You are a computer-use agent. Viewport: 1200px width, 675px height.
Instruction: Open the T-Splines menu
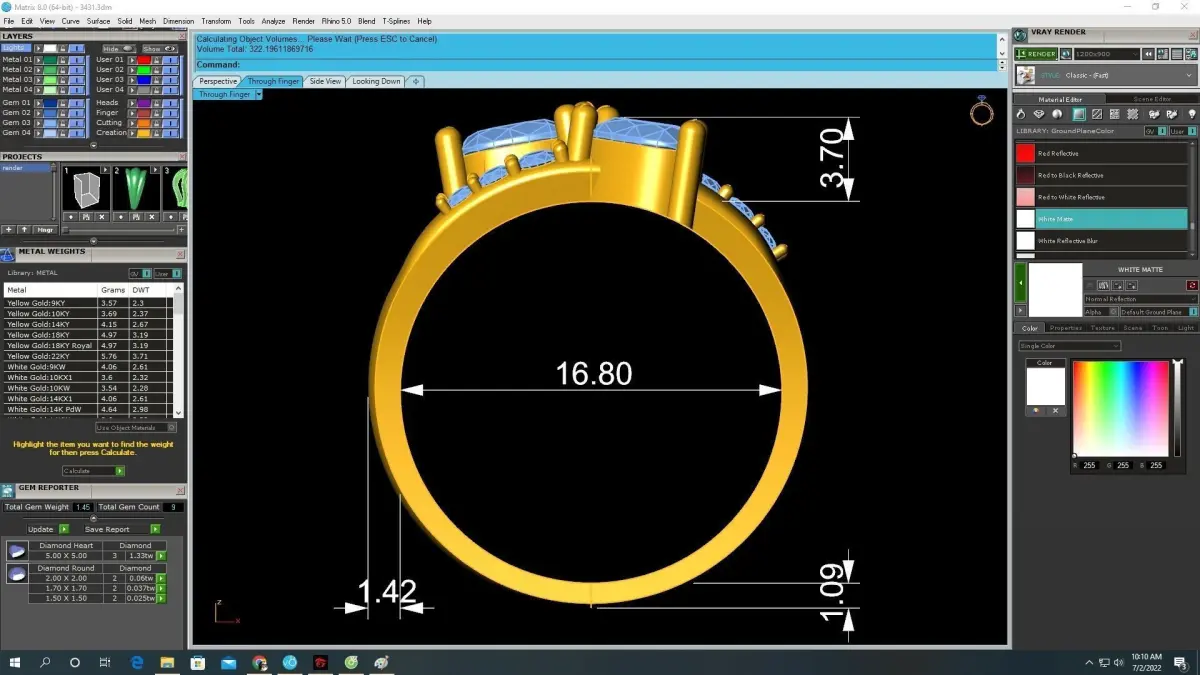(x=397, y=21)
